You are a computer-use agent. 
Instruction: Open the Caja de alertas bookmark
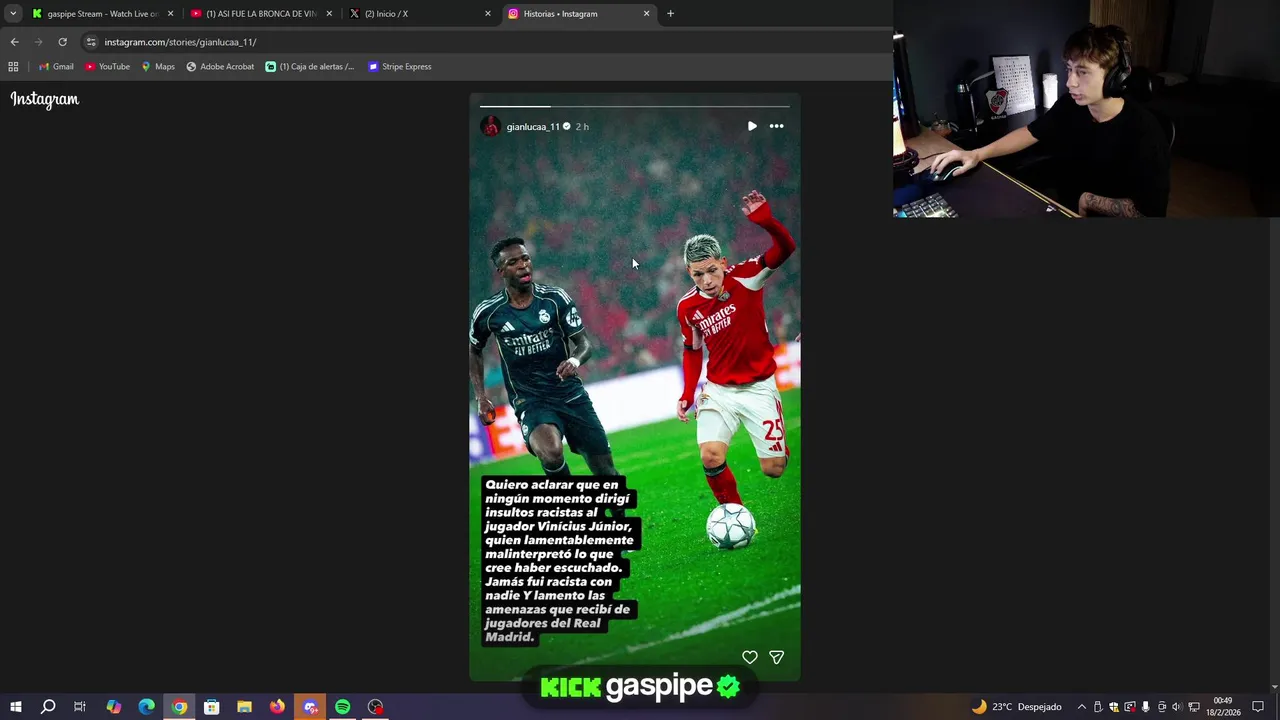310,67
